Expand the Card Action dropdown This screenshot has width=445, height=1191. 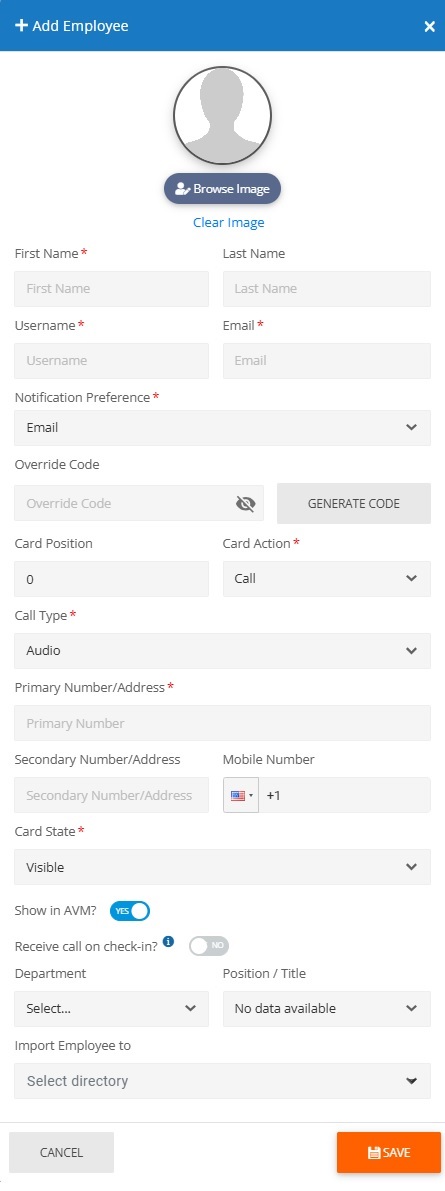tap(327, 579)
